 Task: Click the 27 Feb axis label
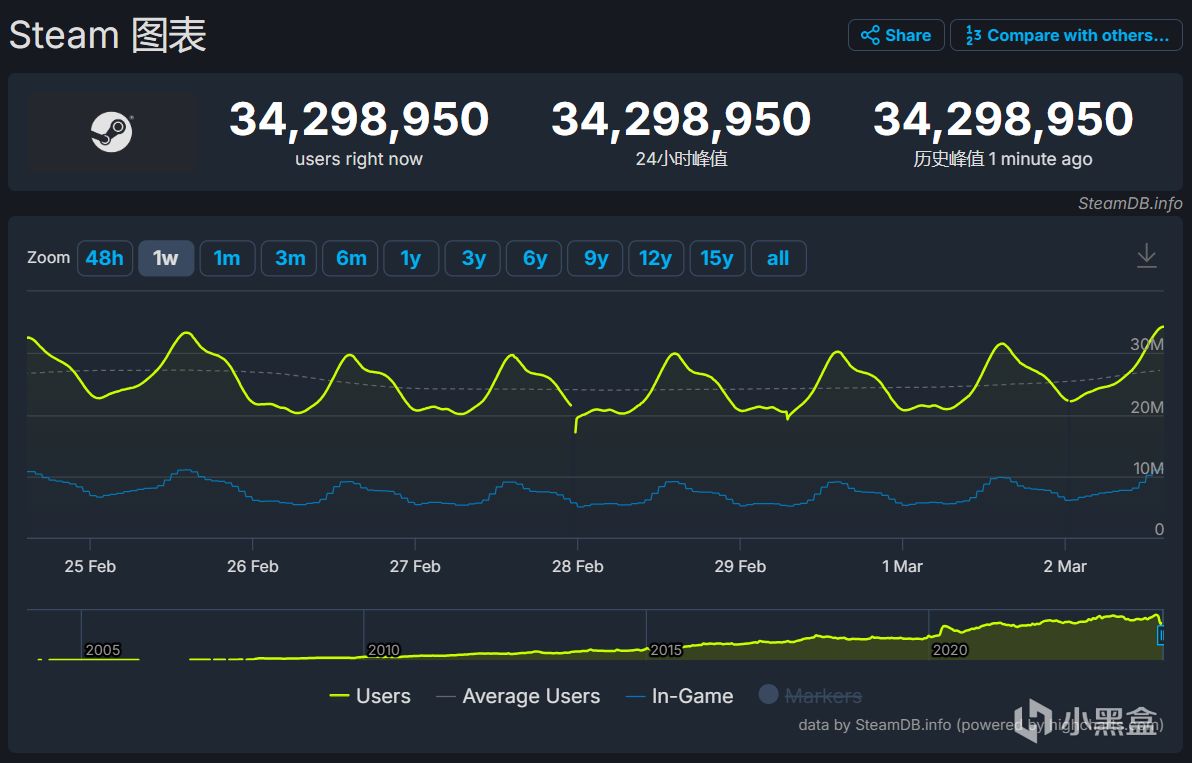click(415, 566)
